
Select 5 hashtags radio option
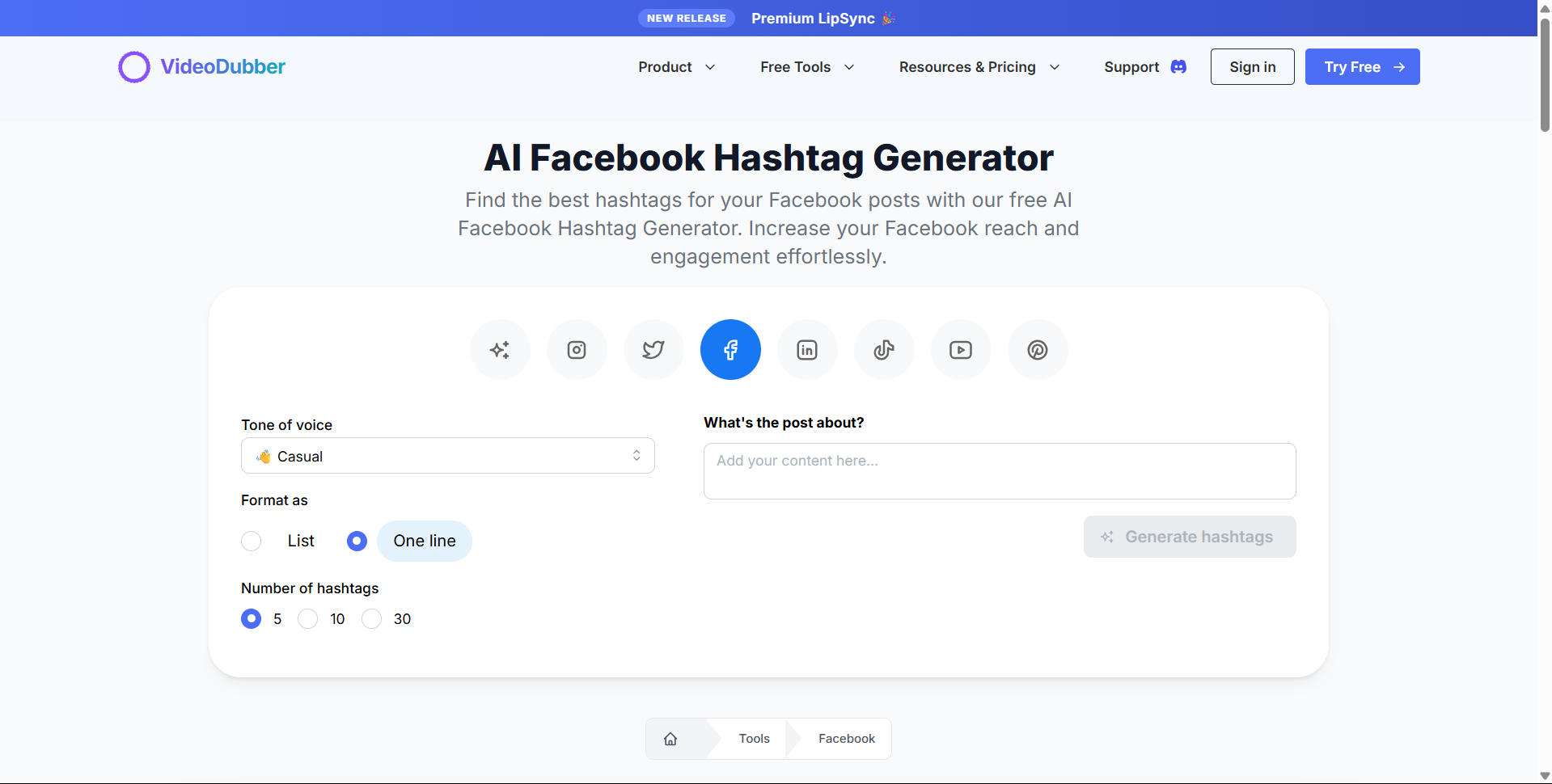[x=252, y=619]
